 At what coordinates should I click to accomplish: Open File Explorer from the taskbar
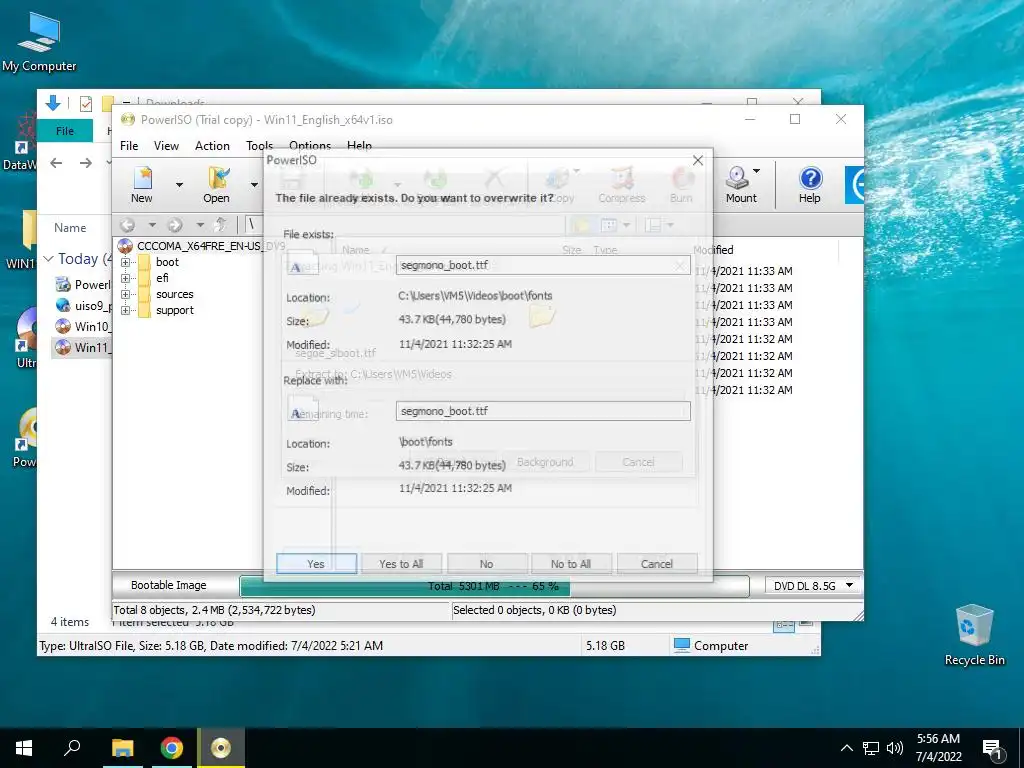[122, 748]
